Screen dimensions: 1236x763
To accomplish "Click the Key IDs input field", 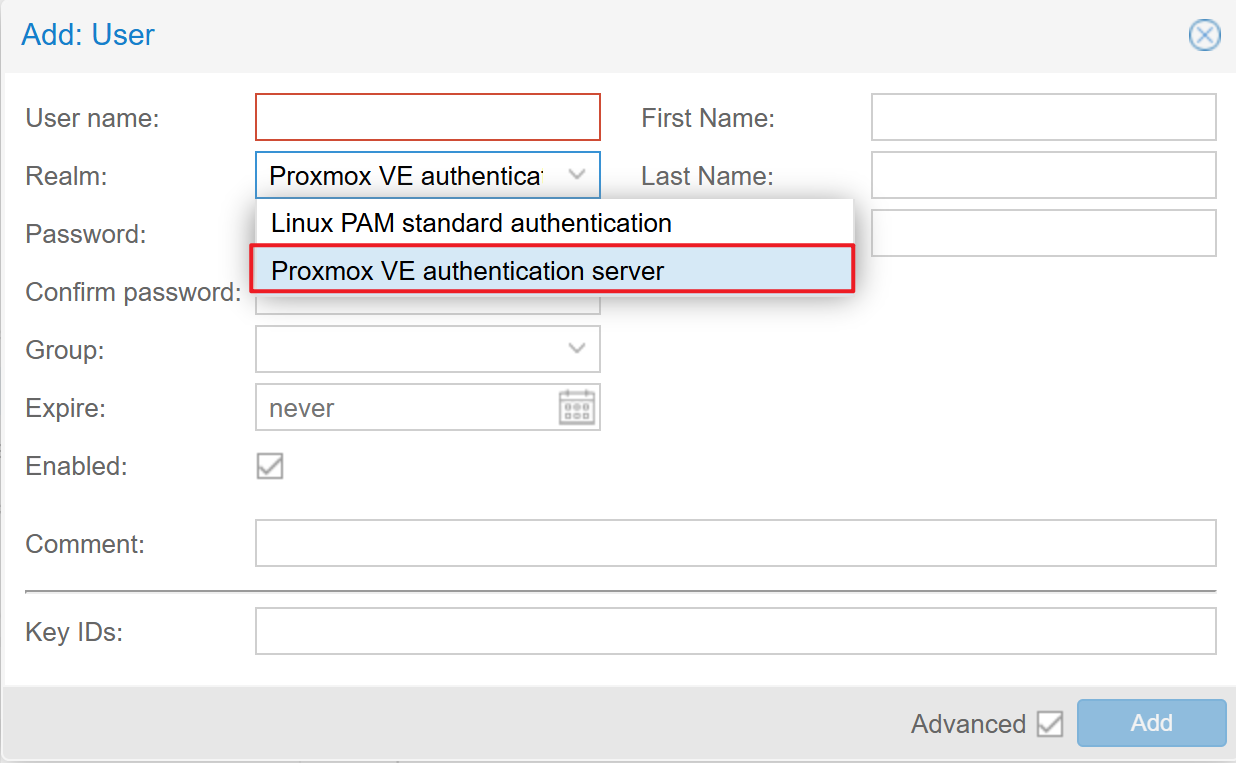I will [x=736, y=631].
